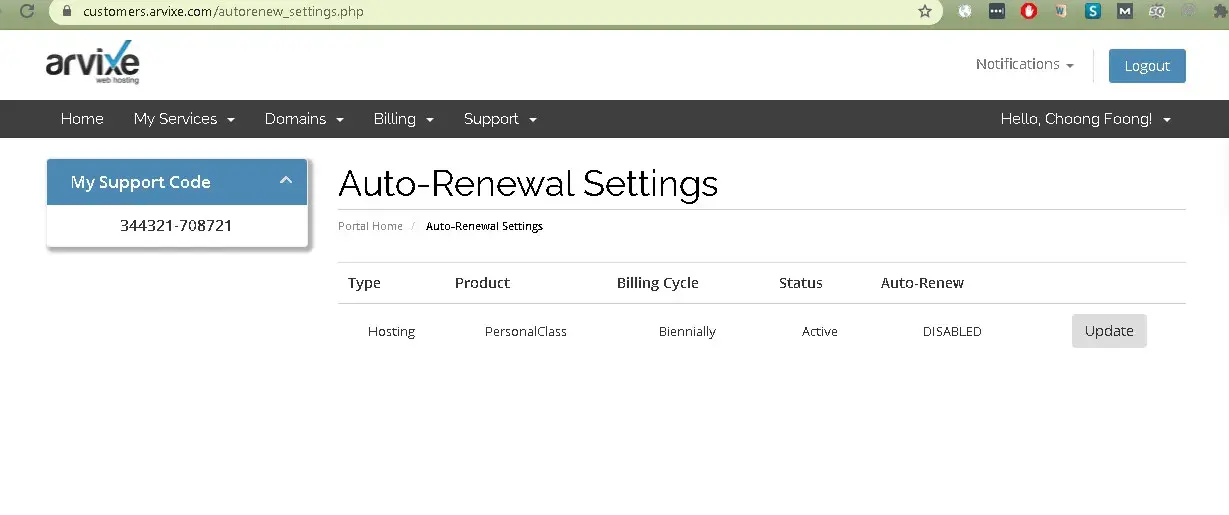The height and width of the screenshot is (515, 1229).
Task: Open the dark M extension icon
Action: click(1125, 11)
